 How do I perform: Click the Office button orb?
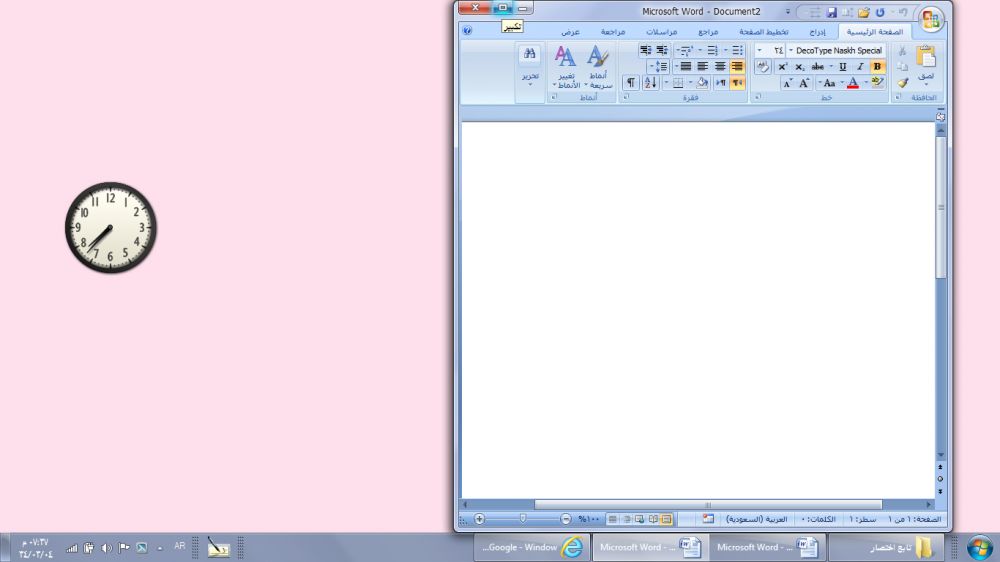click(x=931, y=19)
